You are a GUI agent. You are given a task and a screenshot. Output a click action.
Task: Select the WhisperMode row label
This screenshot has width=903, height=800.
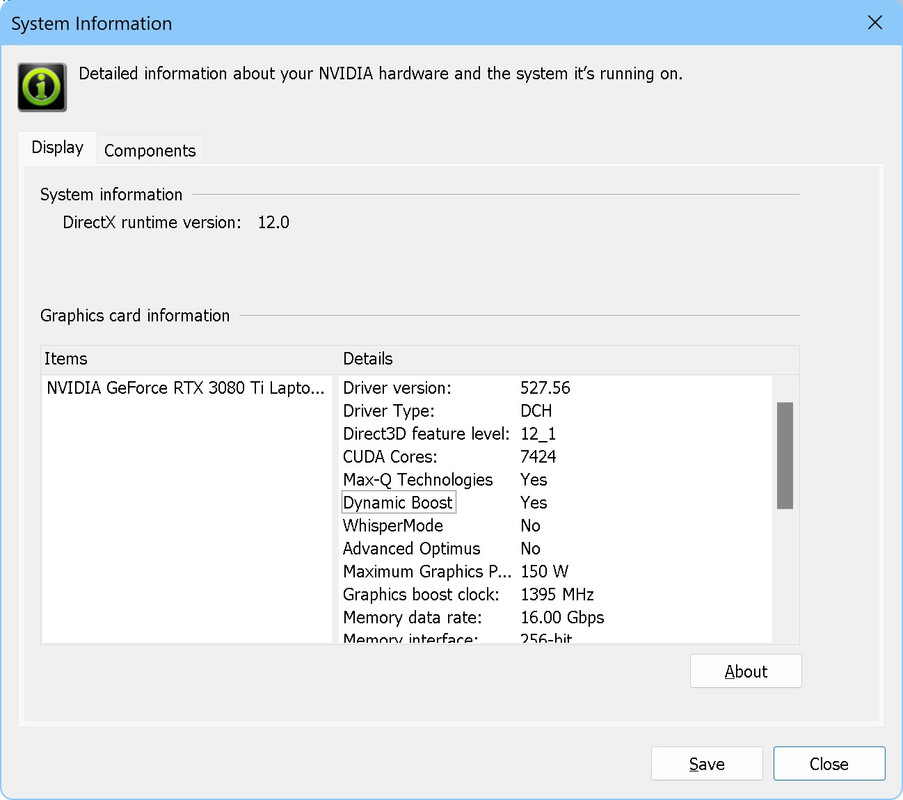click(393, 525)
